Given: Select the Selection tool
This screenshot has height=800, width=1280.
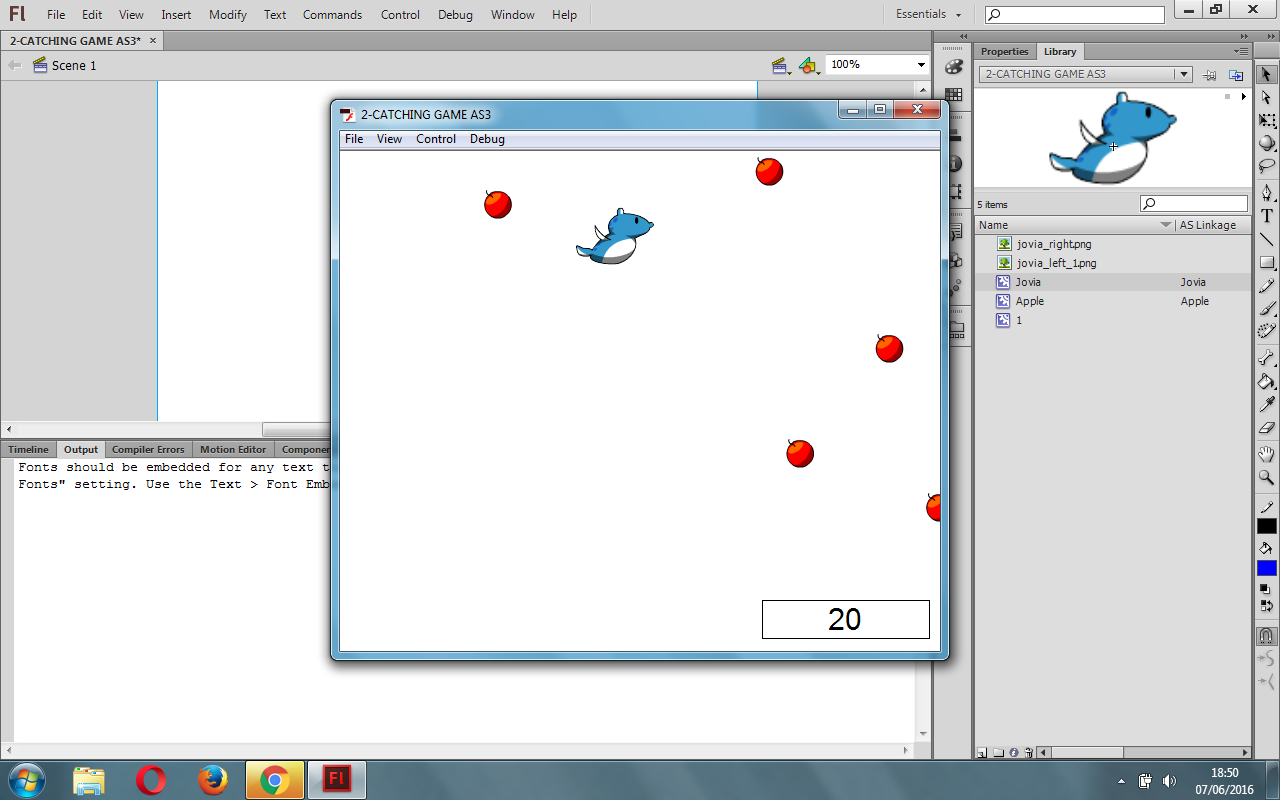Looking at the screenshot, I should point(1265,72).
